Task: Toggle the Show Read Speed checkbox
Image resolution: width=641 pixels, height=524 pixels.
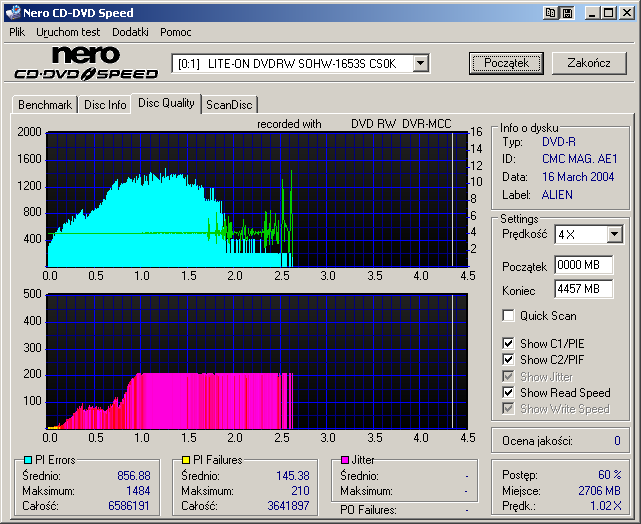Action: pyautogui.click(x=508, y=392)
